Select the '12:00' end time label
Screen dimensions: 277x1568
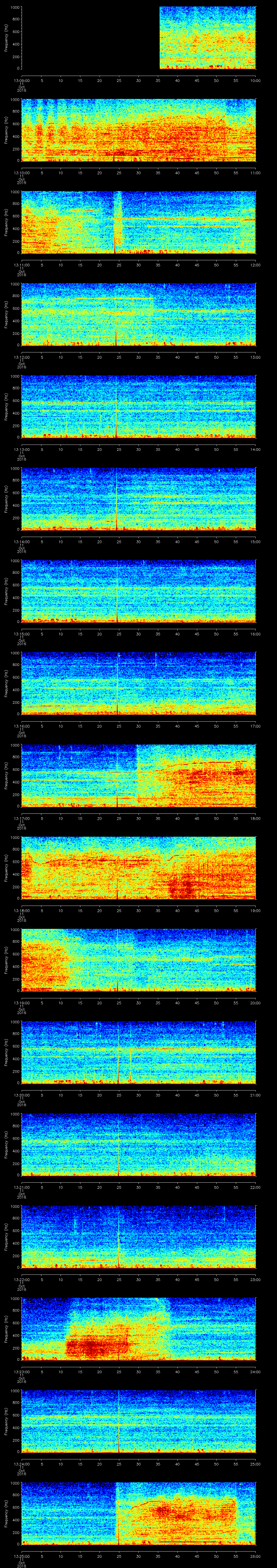pos(256,265)
